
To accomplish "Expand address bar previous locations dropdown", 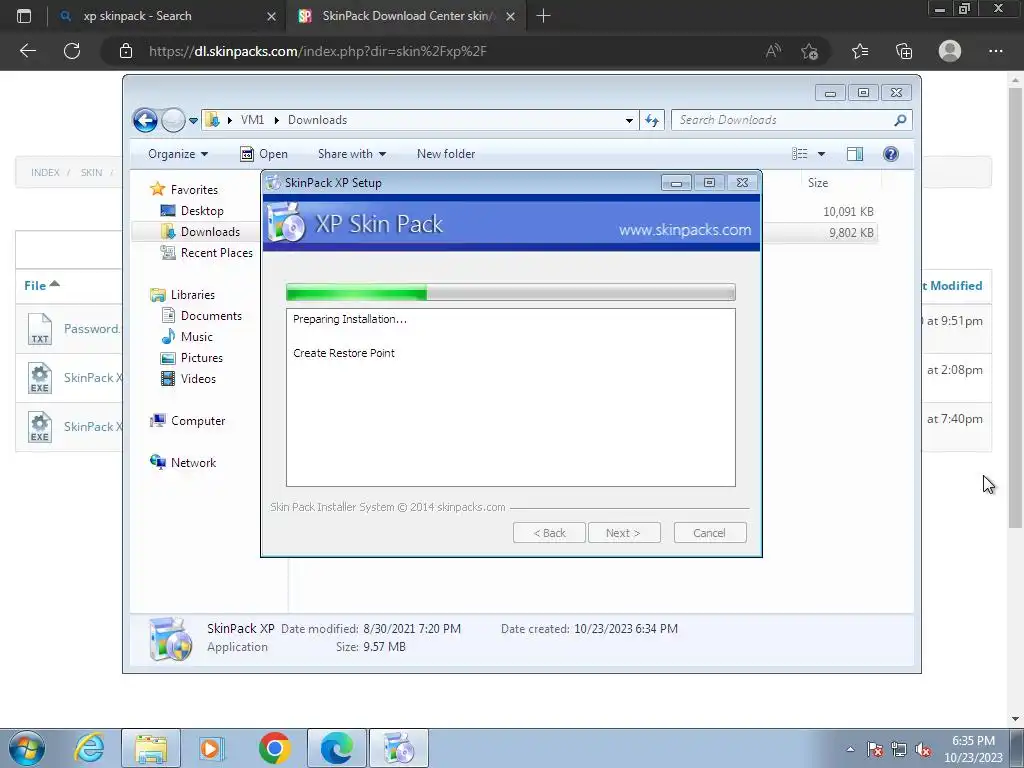I will (629, 120).
